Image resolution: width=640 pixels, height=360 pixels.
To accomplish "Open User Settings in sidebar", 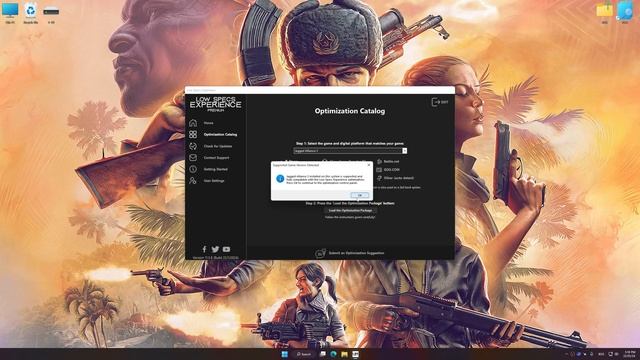I will click(214, 180).
